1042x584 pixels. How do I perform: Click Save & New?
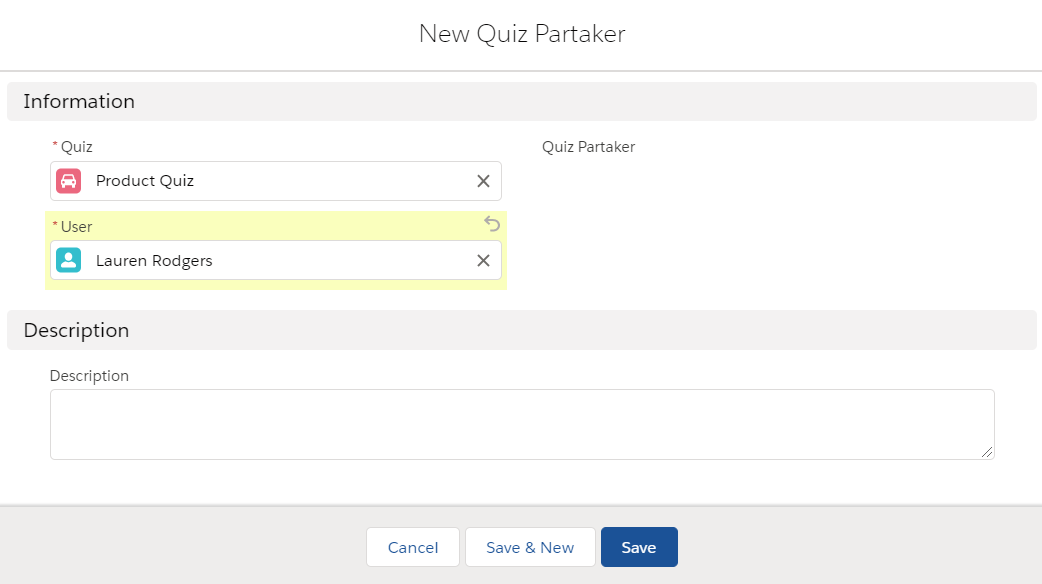(x=530, y=547)
